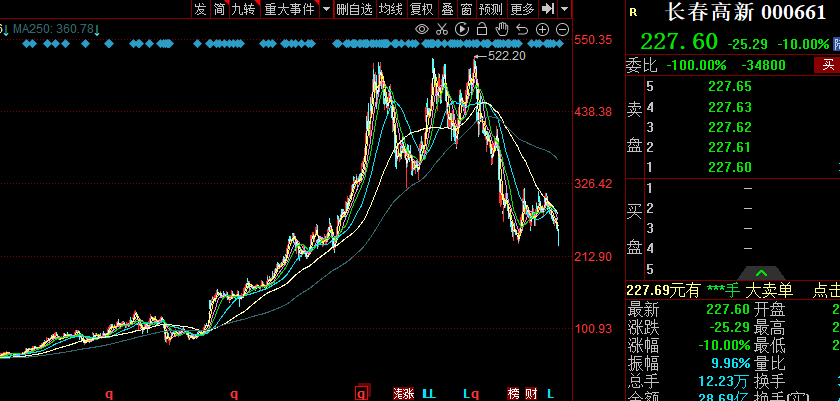The height and width of the screenshot is (401, 840).
Task: Select sell level 3 price 227.62
Action: click(730, 127)
